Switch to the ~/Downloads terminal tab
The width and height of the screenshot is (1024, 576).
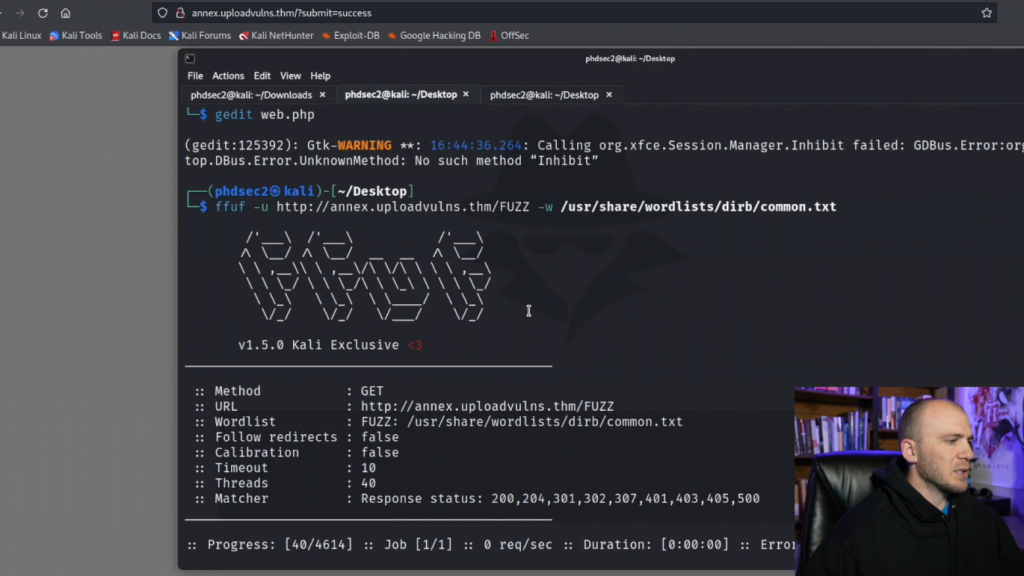[x=251, y=95]
